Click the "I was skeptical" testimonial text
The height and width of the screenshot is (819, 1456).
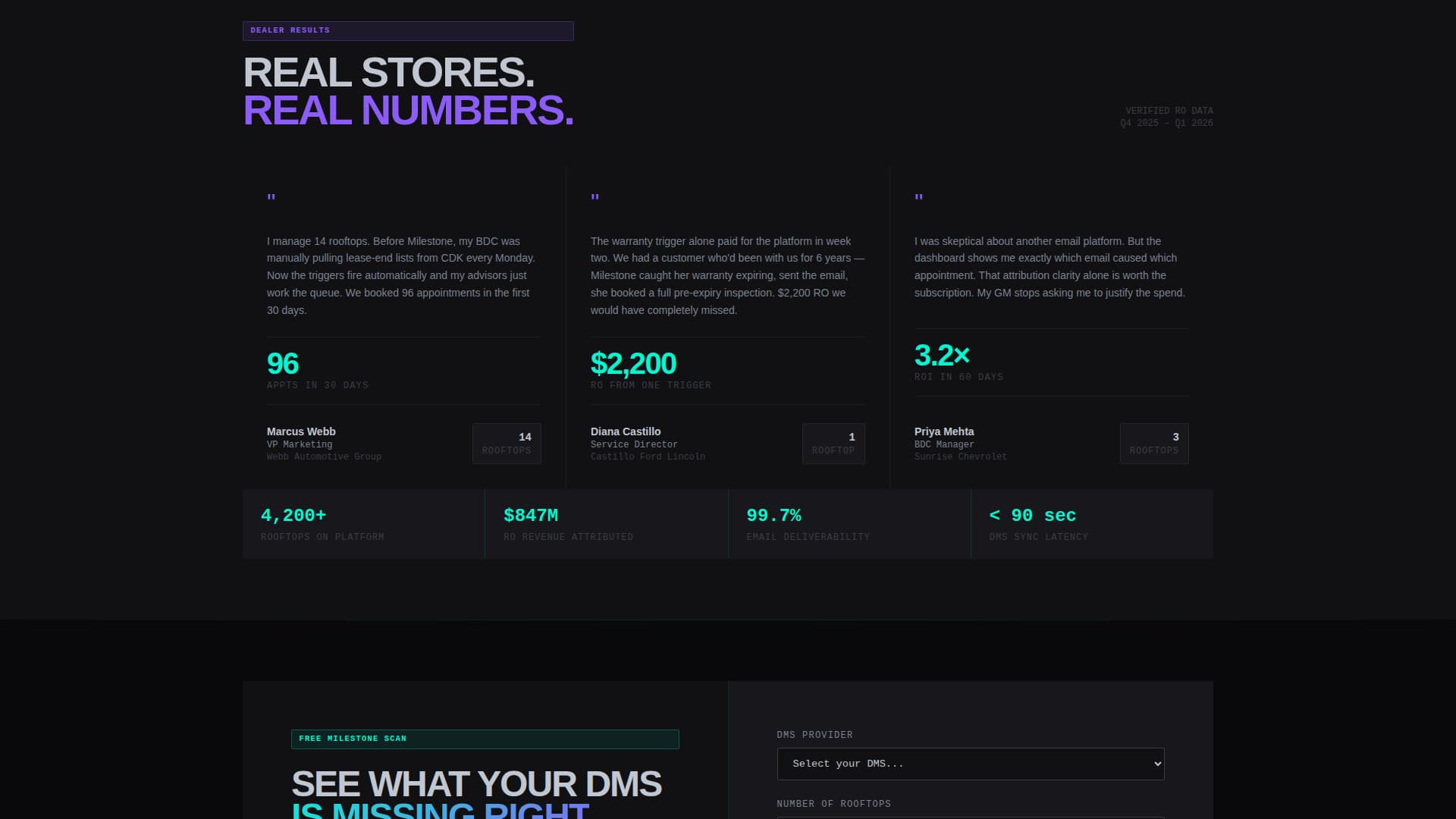click(1050, 267)
